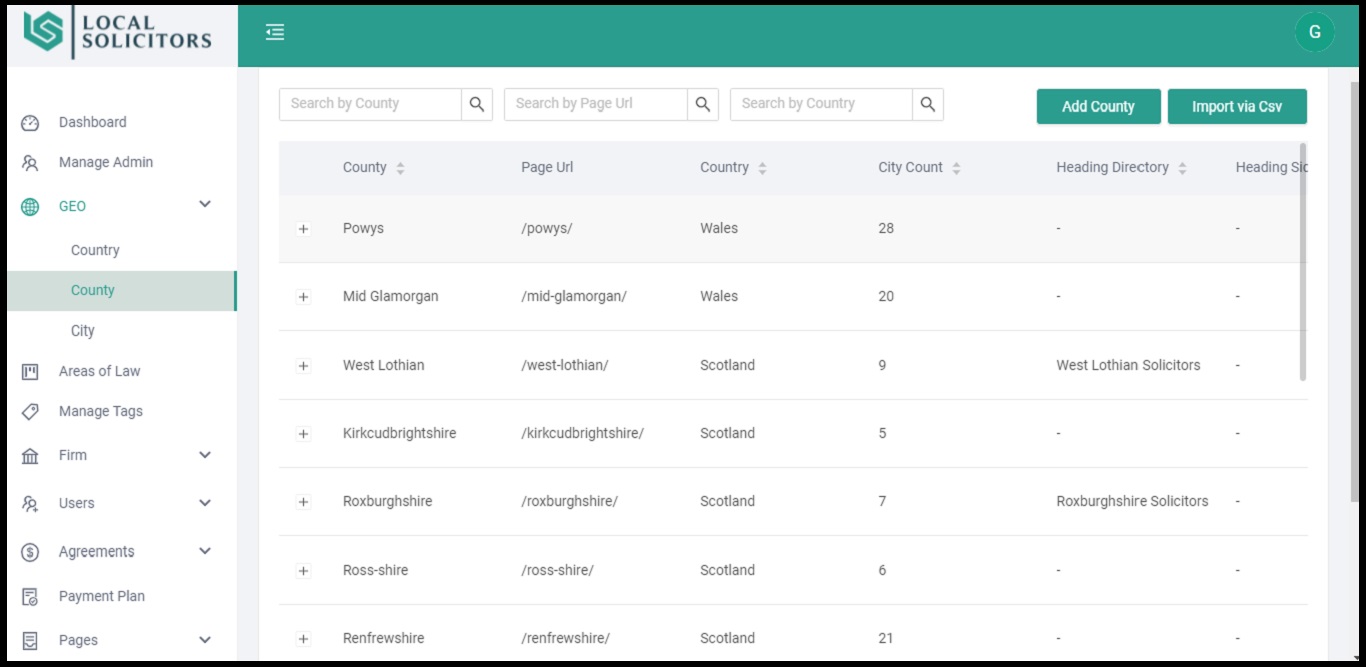
Task: Click city count 21 in Renfrewshire row
Action: pos(886,639)
